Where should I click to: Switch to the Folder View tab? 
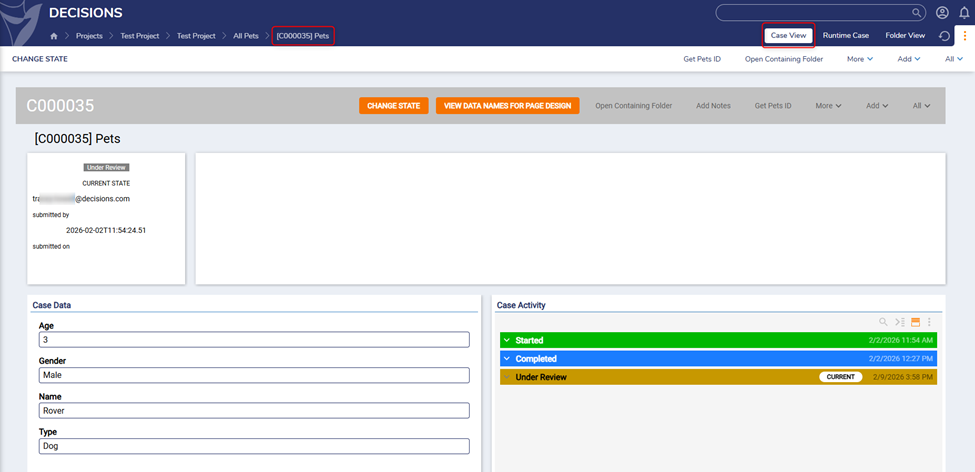[x=905, y=36]
